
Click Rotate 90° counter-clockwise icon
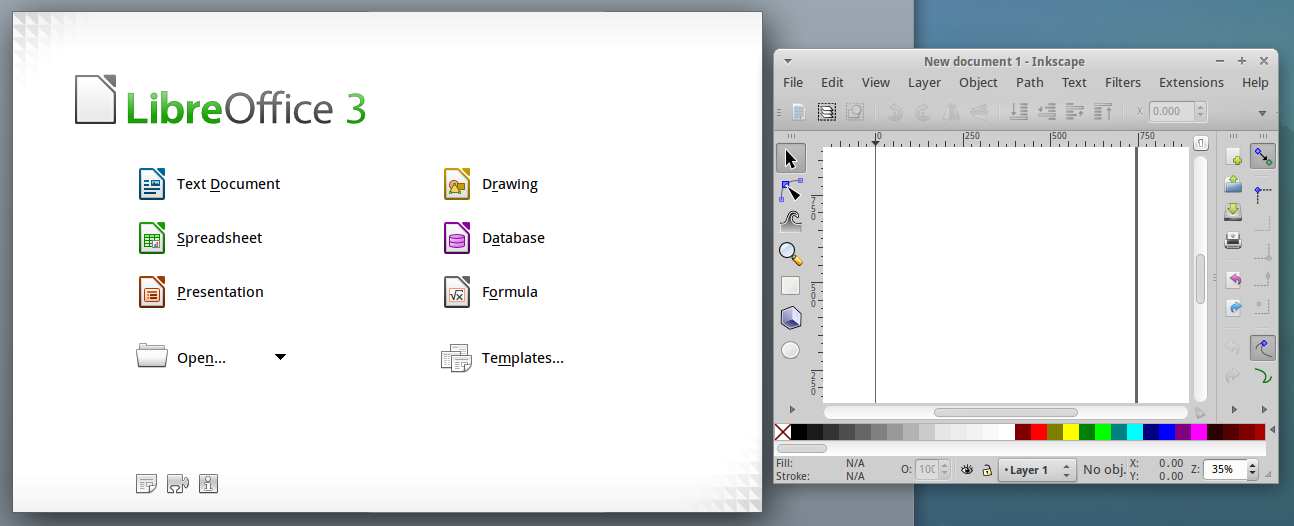click(896, 112)
